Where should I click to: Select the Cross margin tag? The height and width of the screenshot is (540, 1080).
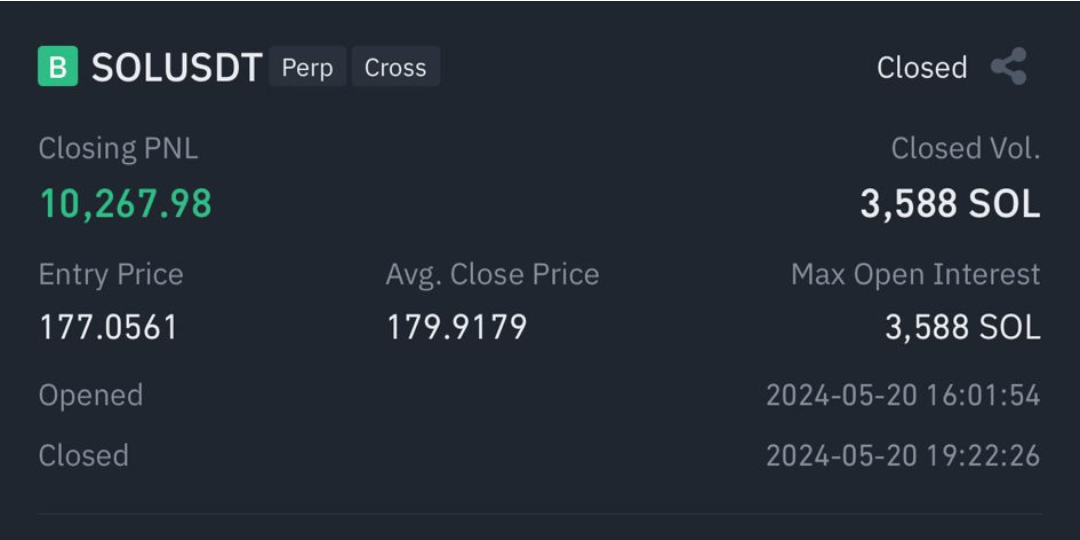pyautogui.click(x=395, y=66)
